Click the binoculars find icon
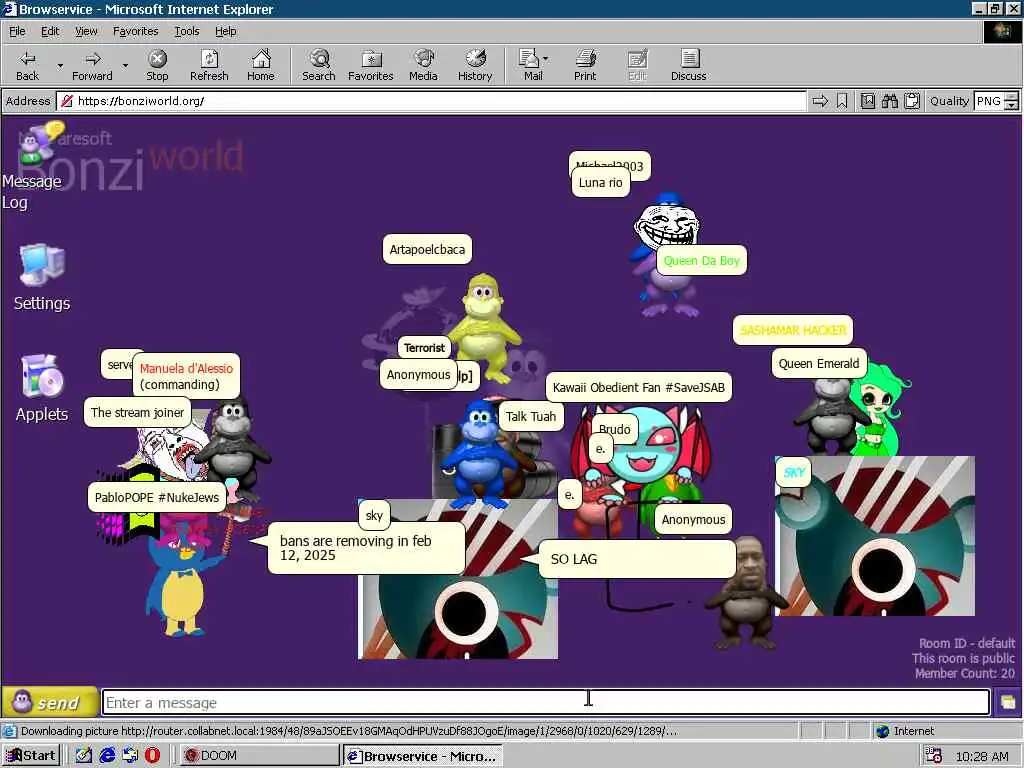Screen dimensions: 1024x768 click(889, 101)
